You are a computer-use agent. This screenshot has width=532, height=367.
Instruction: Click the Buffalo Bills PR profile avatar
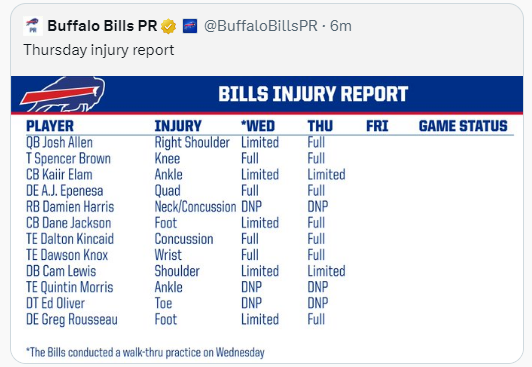(x=33, y=26)
